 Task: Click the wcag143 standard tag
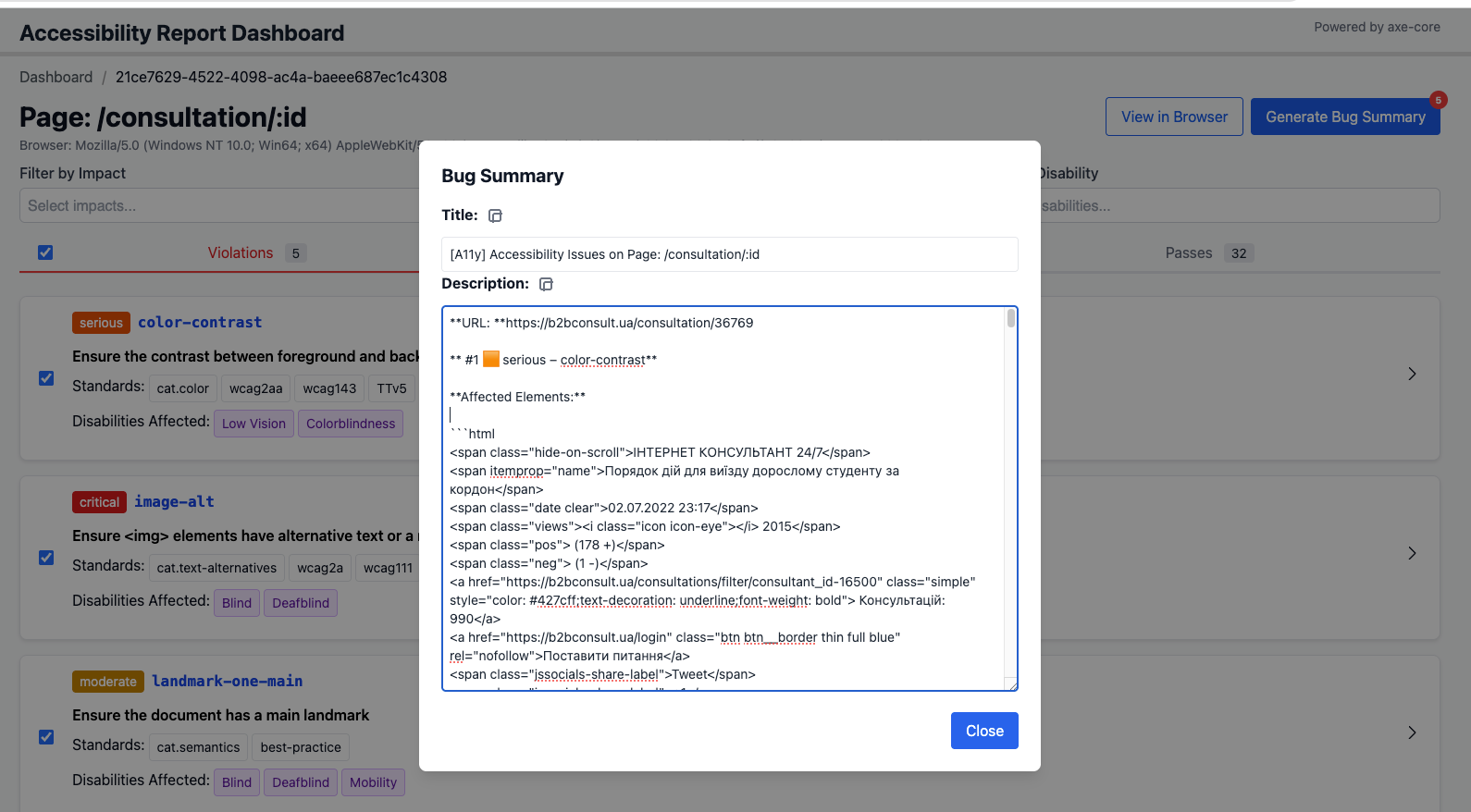tap(329, 388)
